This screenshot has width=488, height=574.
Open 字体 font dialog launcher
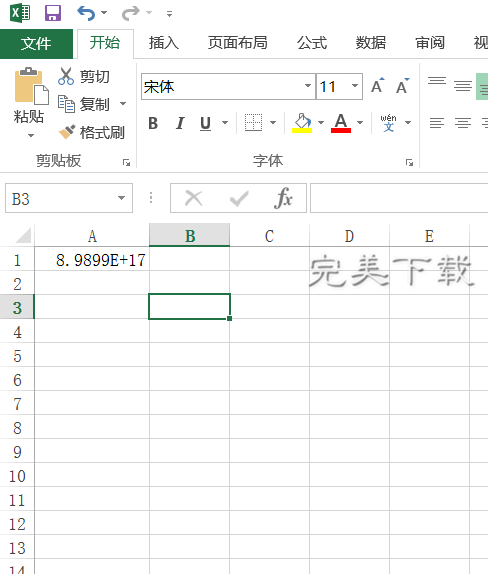(x=409, y=163)
